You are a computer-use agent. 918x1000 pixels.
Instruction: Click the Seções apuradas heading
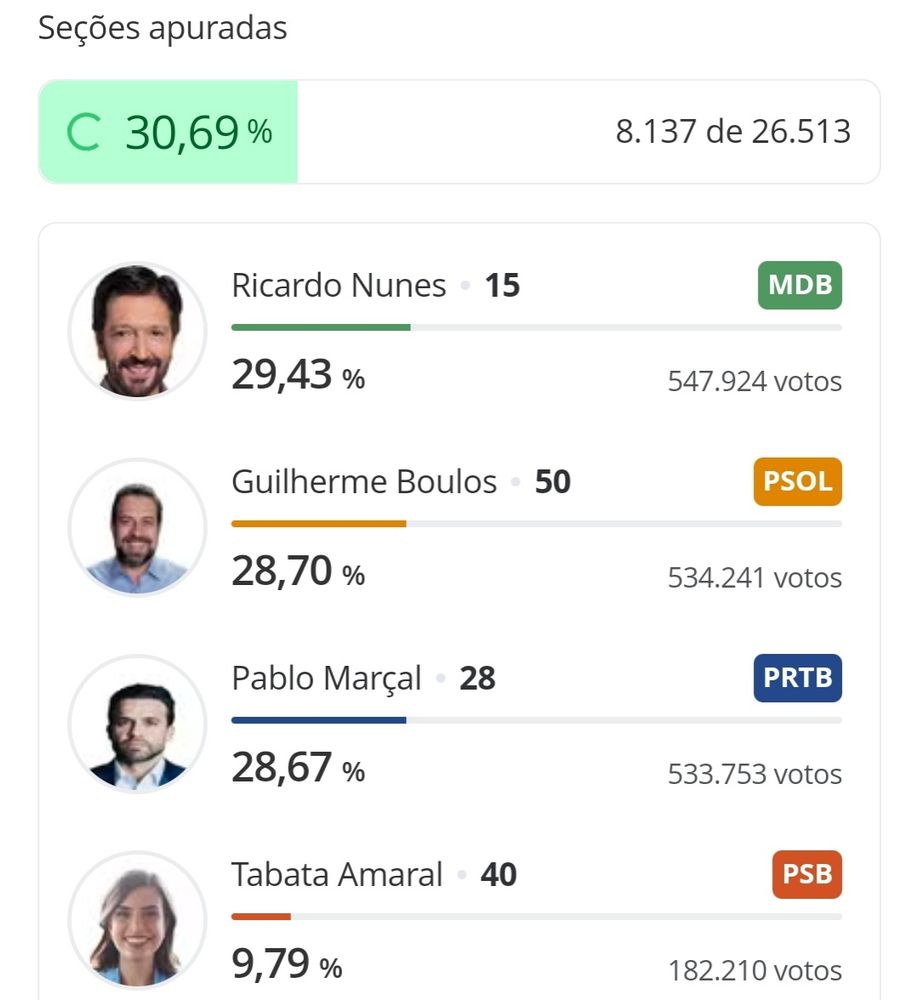tap(163, 28)
